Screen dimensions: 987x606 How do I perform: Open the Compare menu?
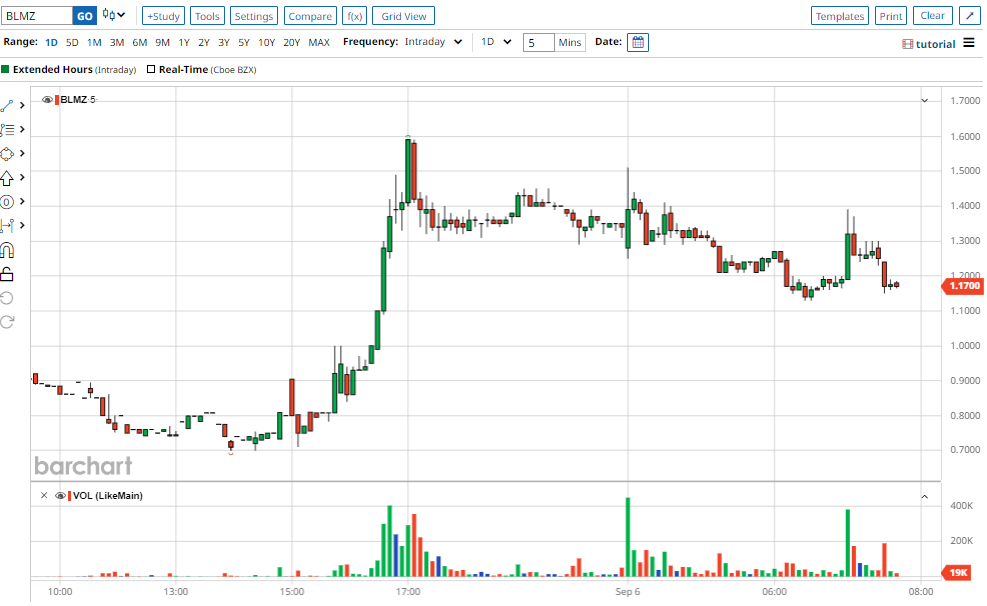click(x=310, y=16)
